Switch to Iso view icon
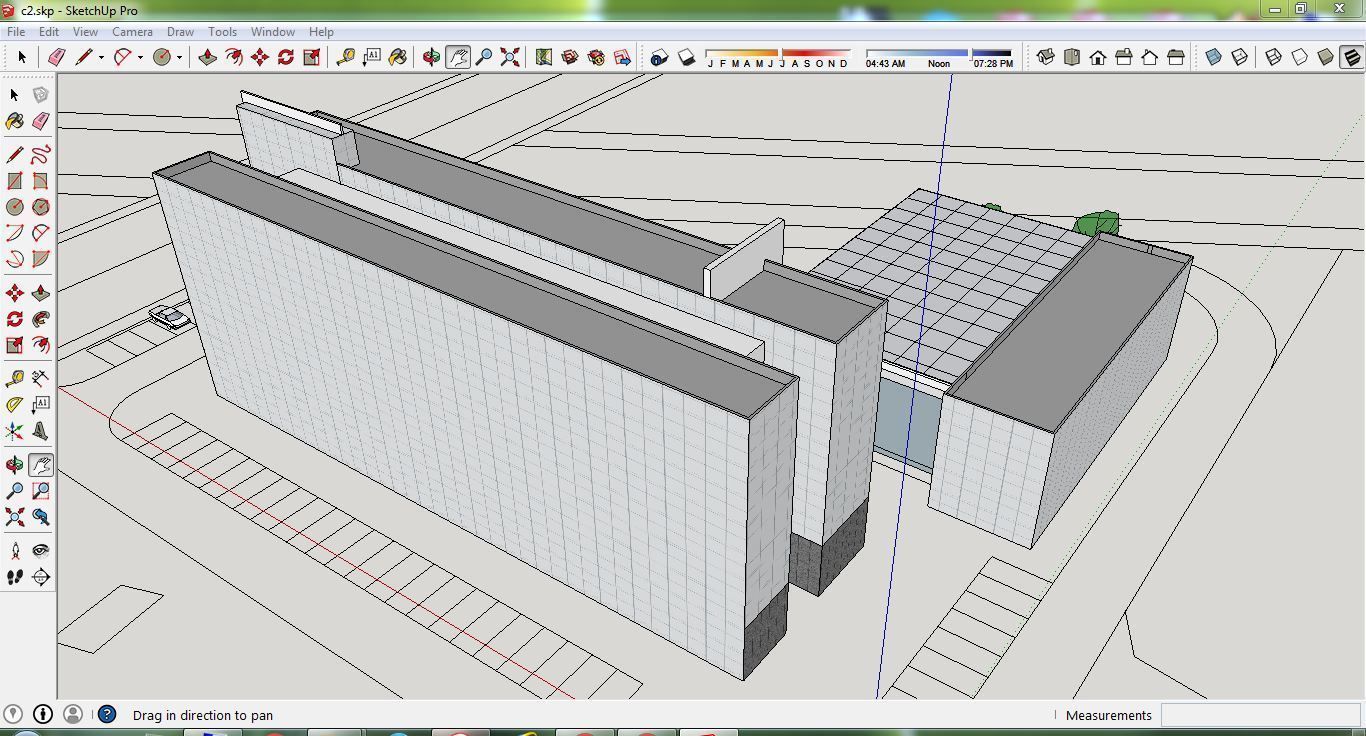1366x736 pixels. coord(1046,57)
